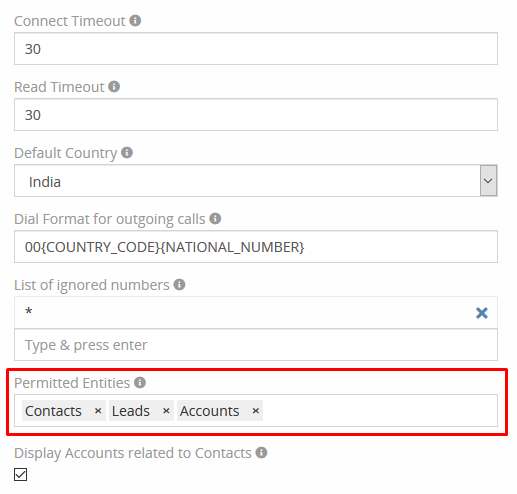517x494 pixels.
Task: Click the Dial Format outgoing calls field
Action: (256, 247)
